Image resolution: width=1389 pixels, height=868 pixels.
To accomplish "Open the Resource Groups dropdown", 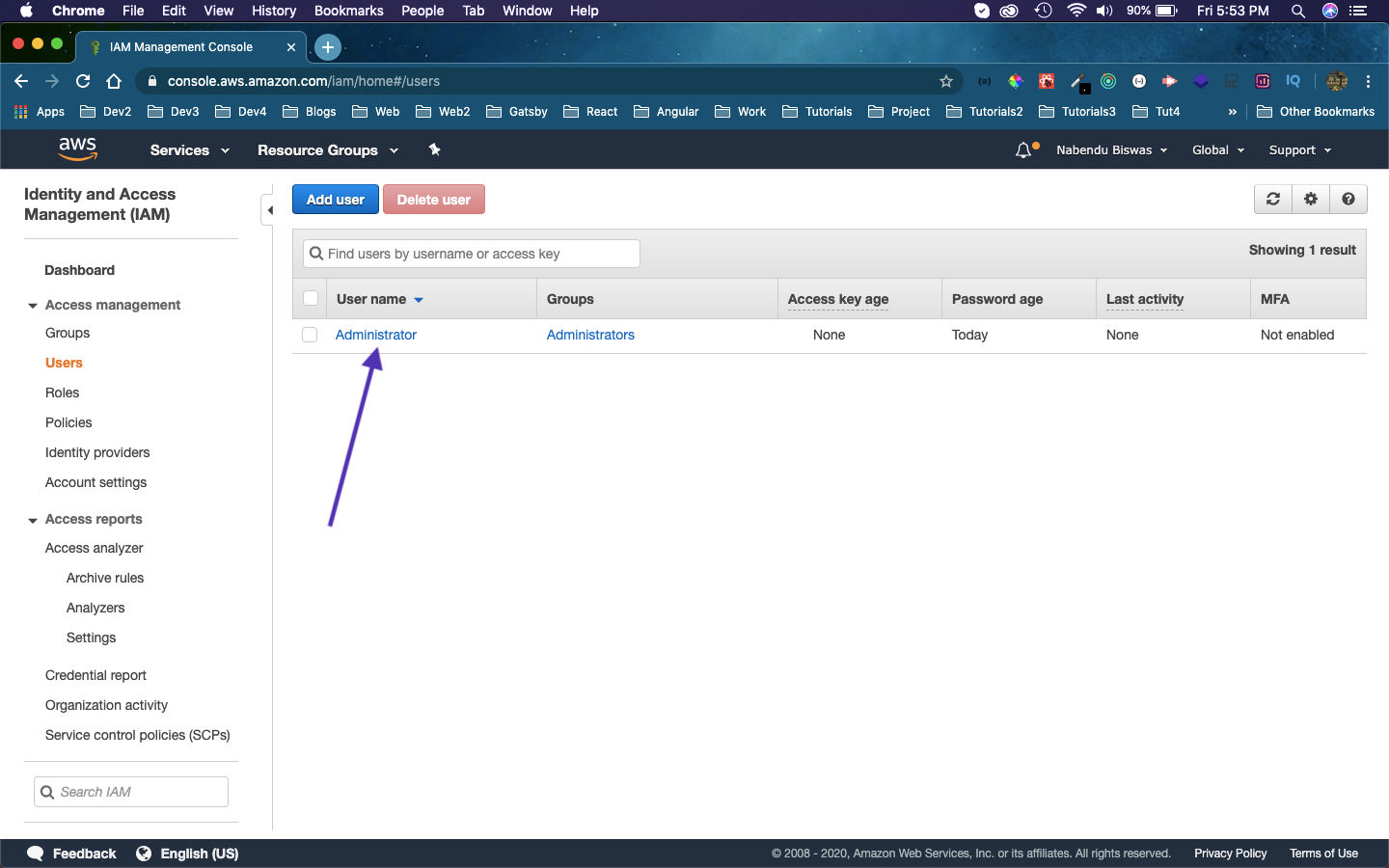I will point(328,150).
